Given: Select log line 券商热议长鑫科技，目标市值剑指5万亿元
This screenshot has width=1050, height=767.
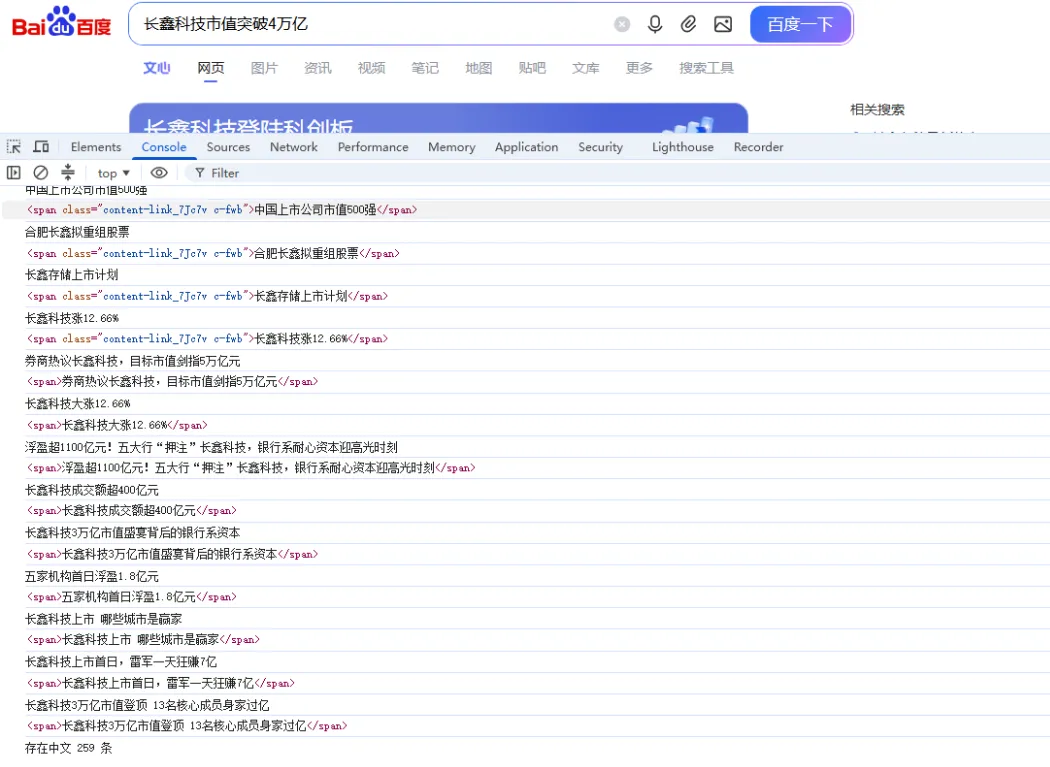Looking at the screenshot, I should (x=133, y=361).
